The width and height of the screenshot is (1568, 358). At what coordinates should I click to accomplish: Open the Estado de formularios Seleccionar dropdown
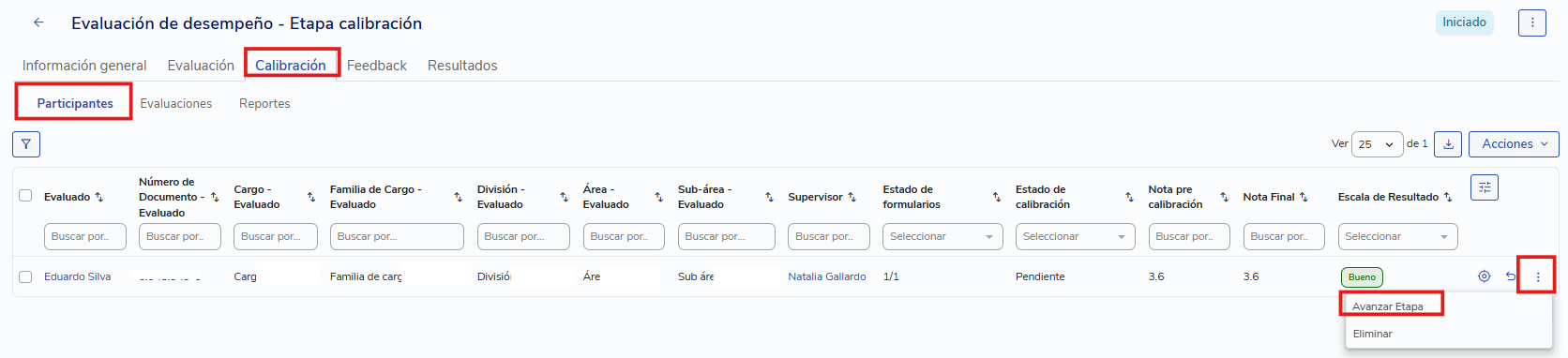pyautogui.click(x=942, y=236)
